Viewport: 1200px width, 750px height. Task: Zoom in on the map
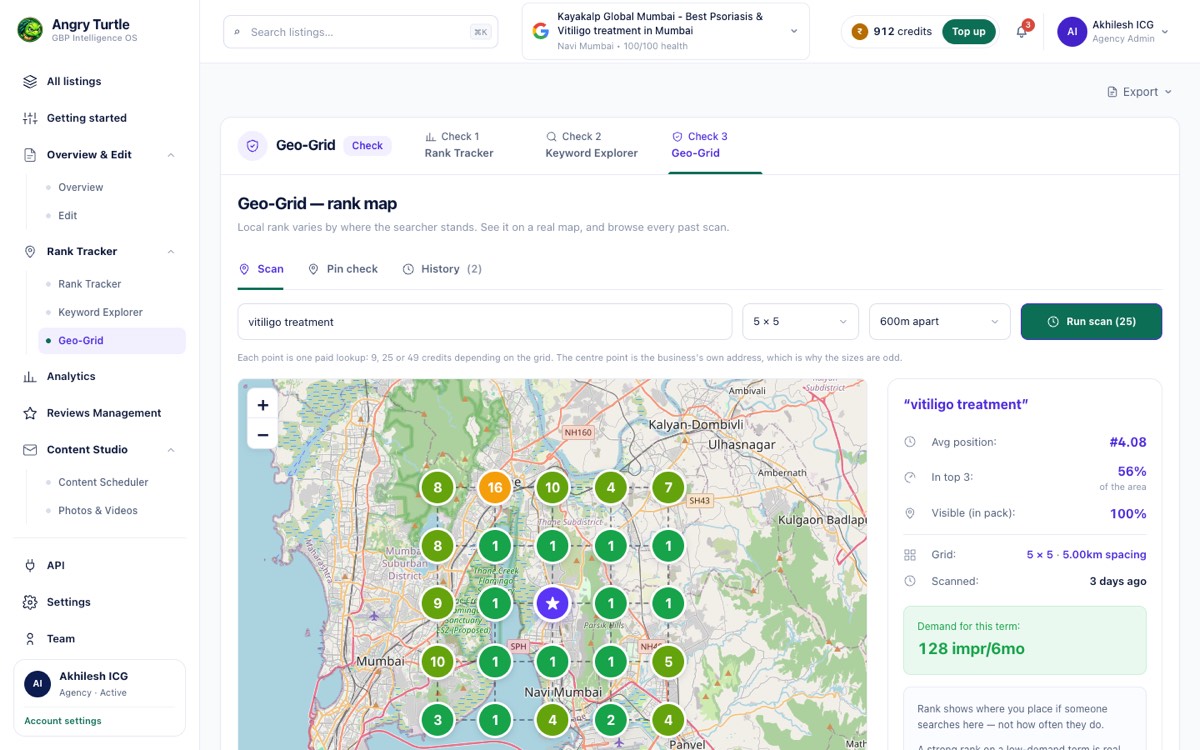click(x=263, y=405)
